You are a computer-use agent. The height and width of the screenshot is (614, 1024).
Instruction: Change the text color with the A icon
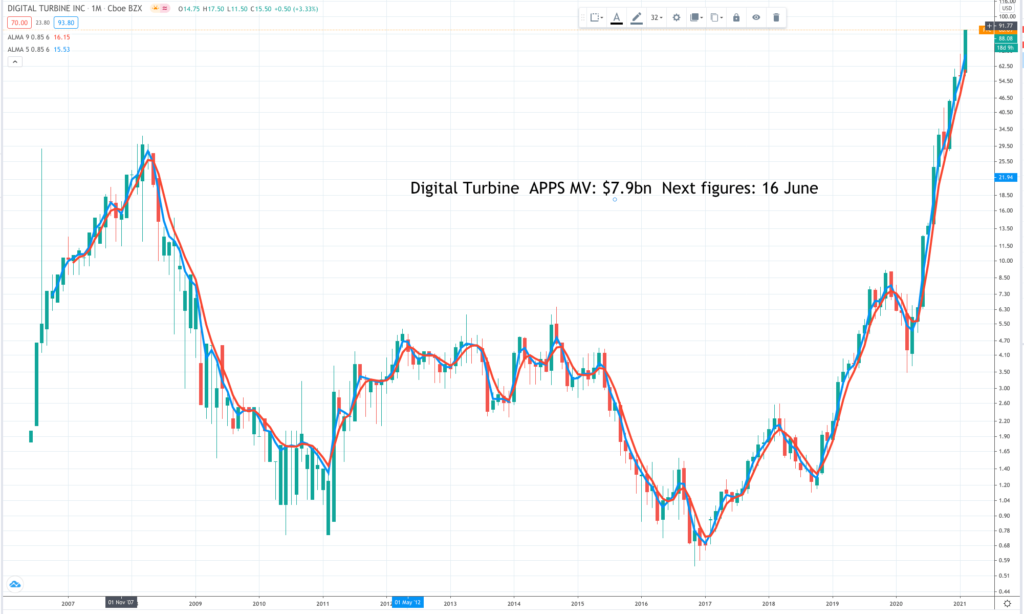(x=616, y=18)
